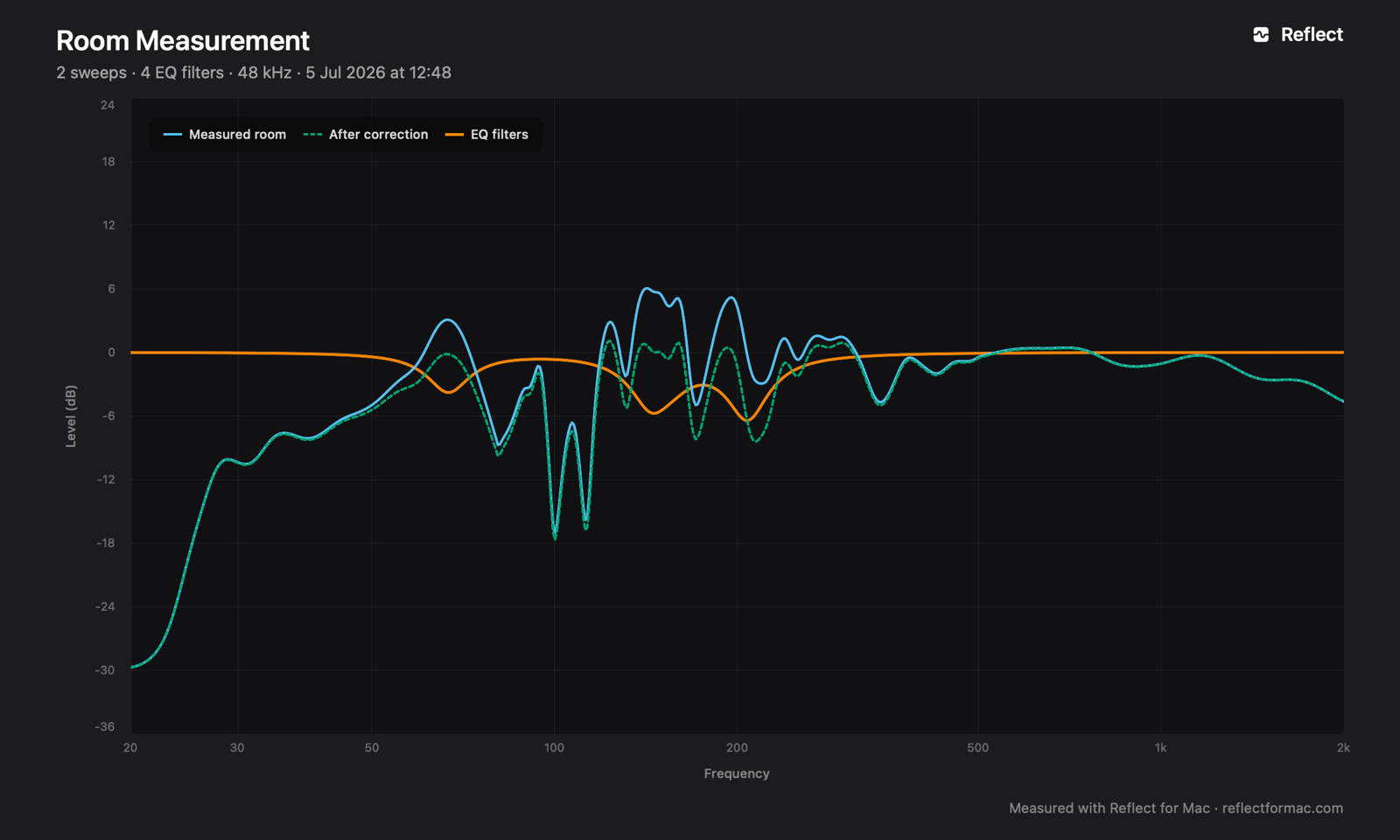Screen dimensions: 1400x840
Task: Click the 50 Hz x-axis tick label
Action: coord(372,747)
